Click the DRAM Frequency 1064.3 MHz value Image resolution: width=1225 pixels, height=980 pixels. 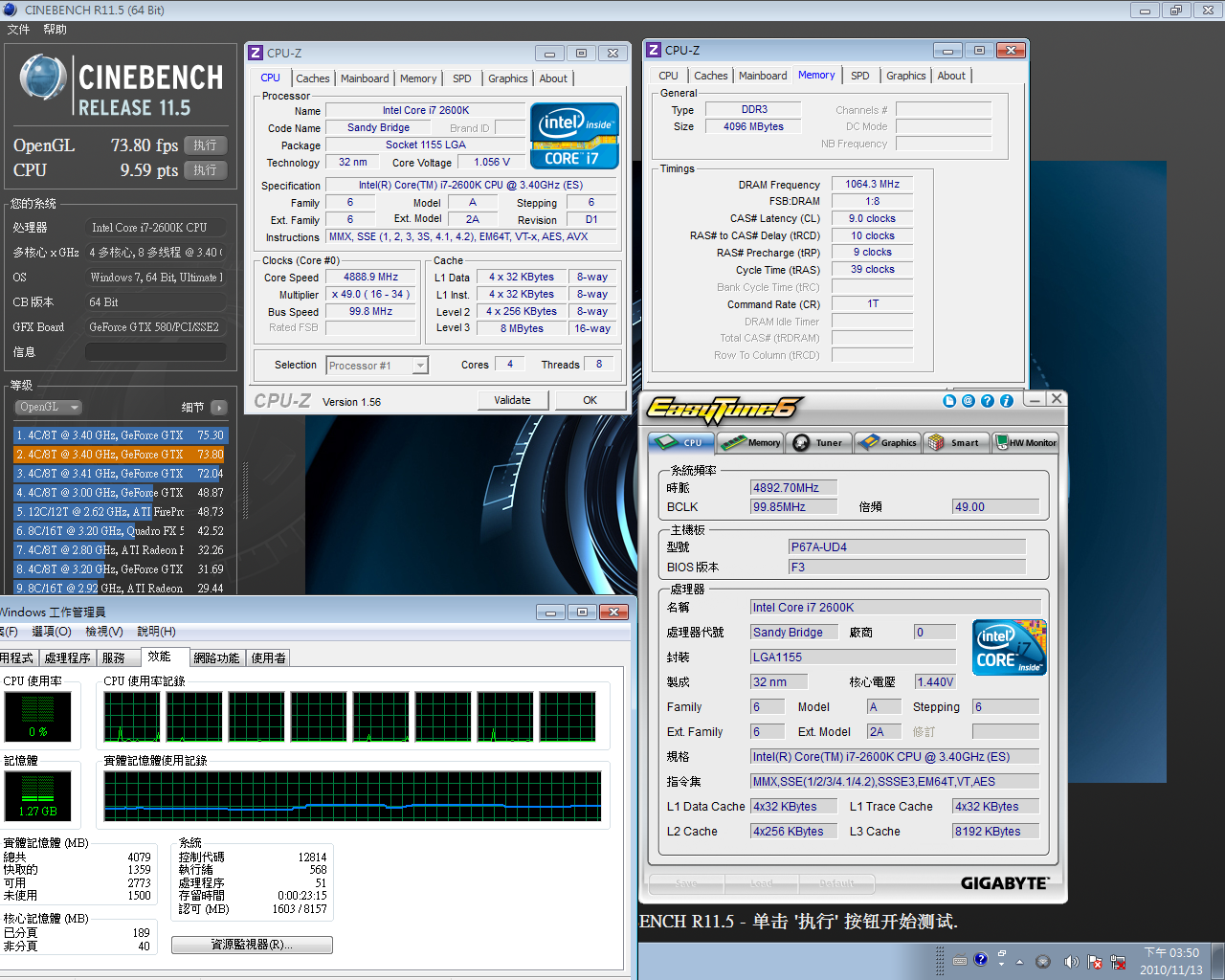(x=872, y=184)
